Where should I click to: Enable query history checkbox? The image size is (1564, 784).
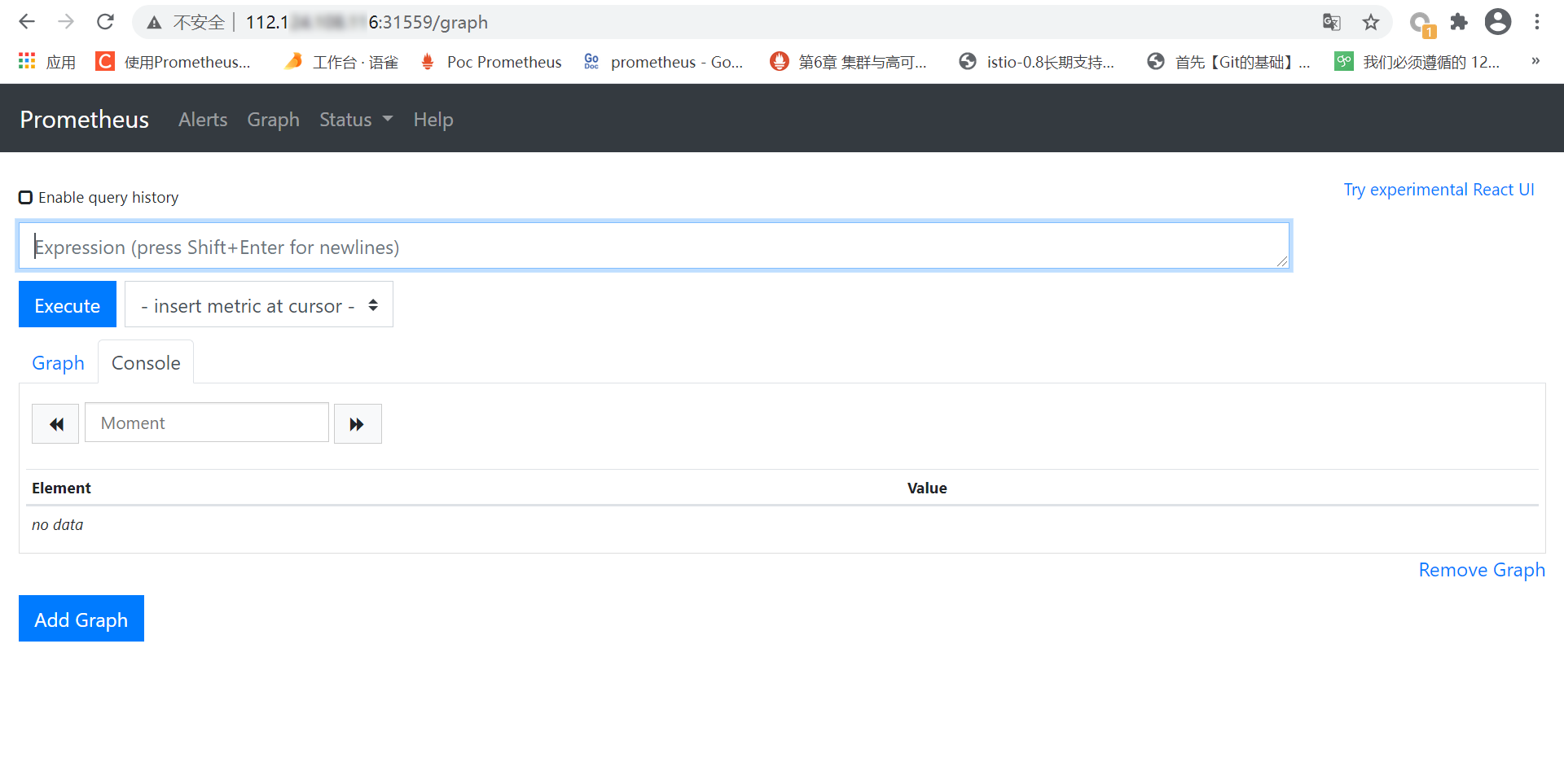point(25,197)
